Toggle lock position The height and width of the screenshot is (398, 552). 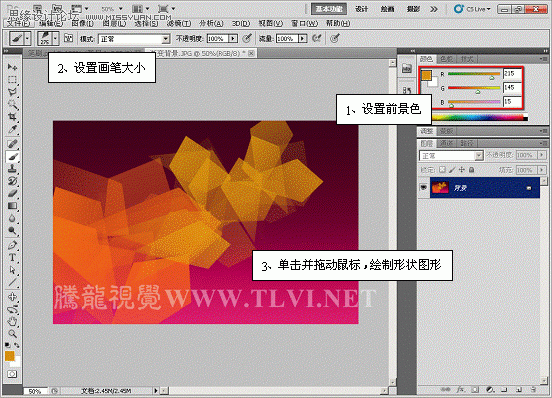[462, 170]
